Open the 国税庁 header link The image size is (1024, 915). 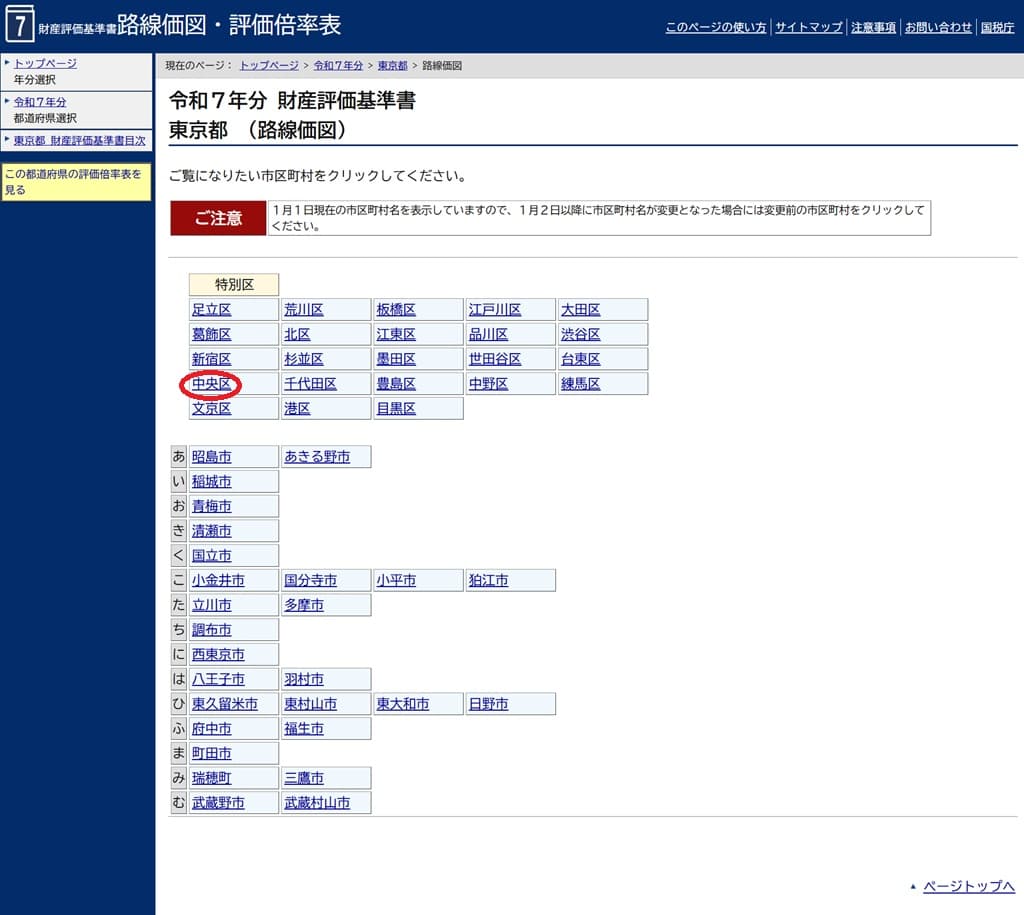[x=997, y=27]
